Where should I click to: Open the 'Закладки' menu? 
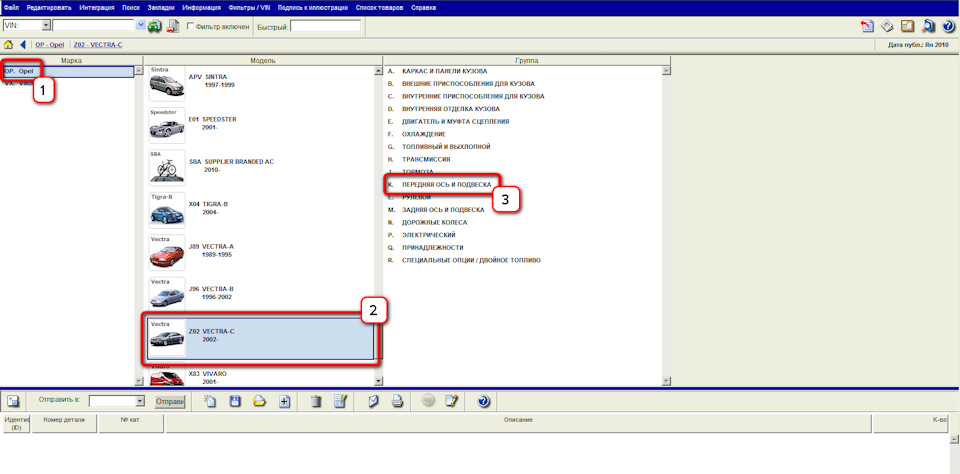(x=162, y=8)
